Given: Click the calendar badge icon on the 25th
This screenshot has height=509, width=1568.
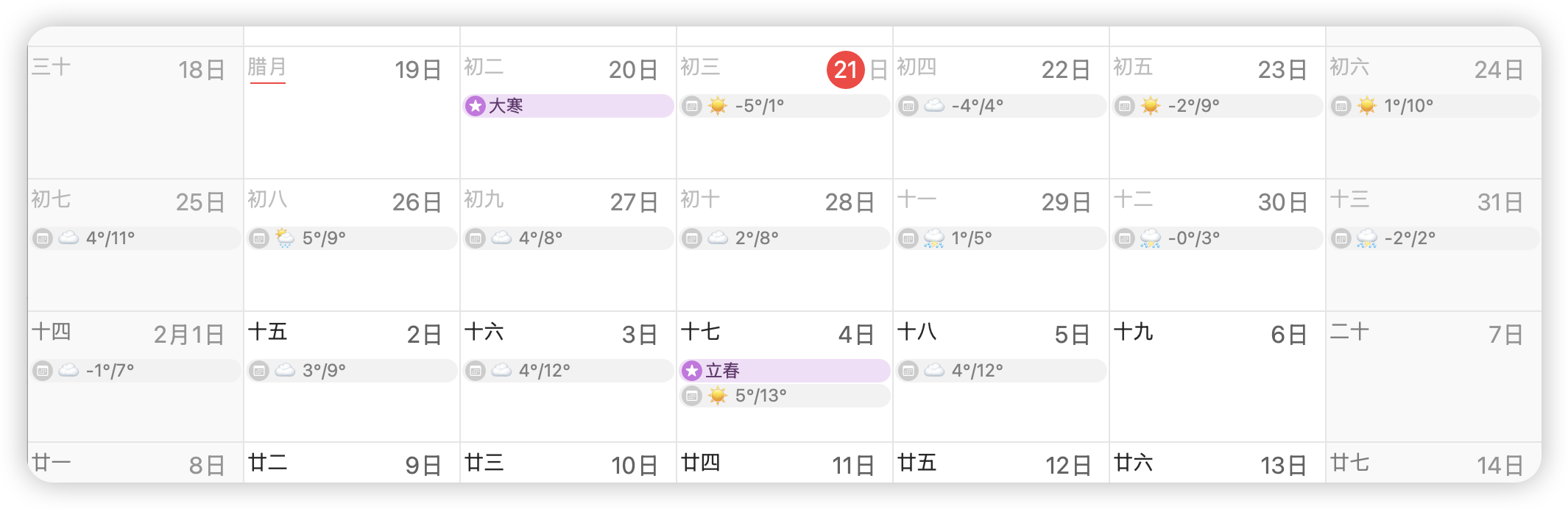Looking at the screenshot, I should pyautogui.click(x=43, y=238).
